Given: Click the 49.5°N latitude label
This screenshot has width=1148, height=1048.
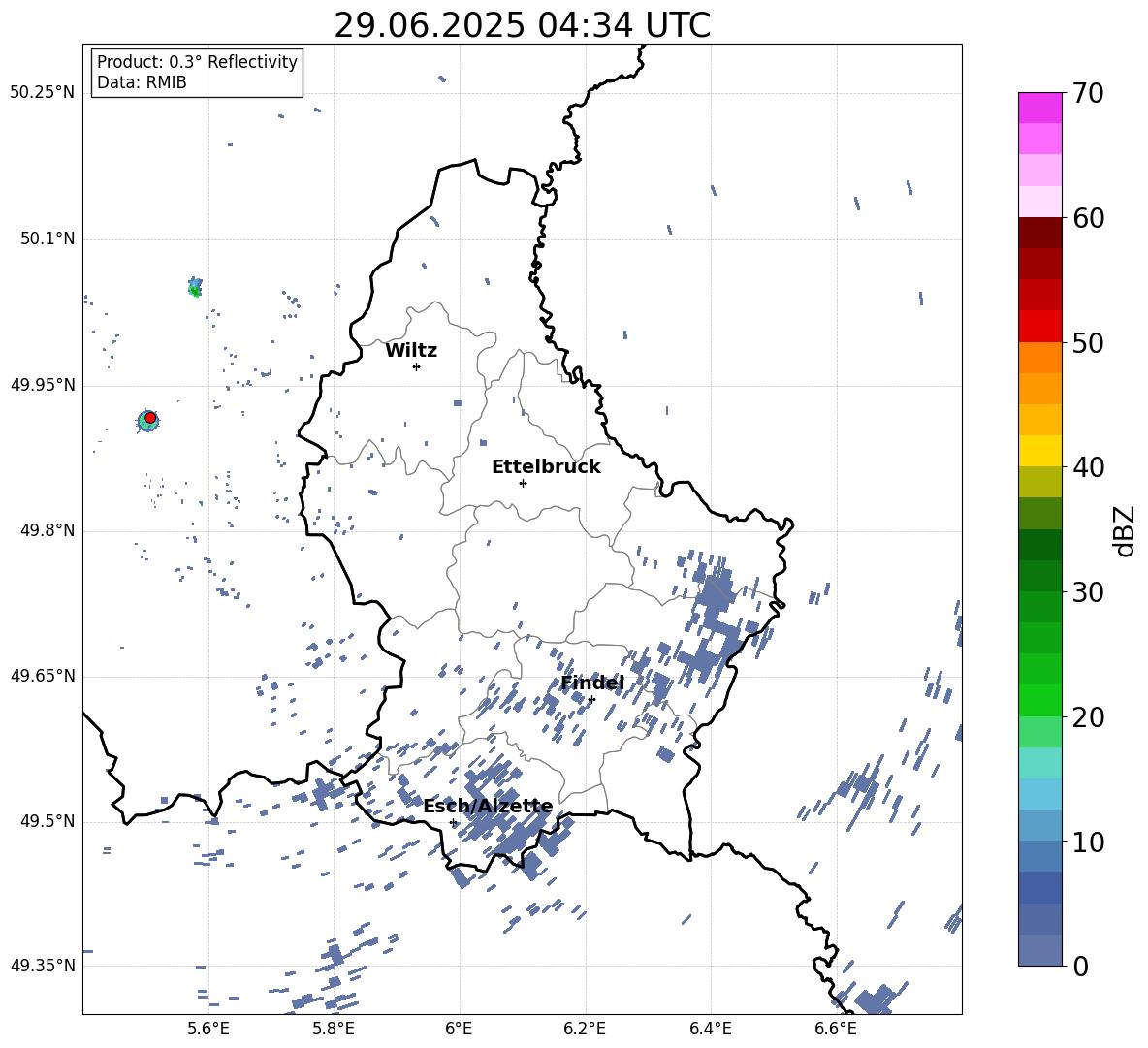Looking at the screenshot, I should pos(47,821).
